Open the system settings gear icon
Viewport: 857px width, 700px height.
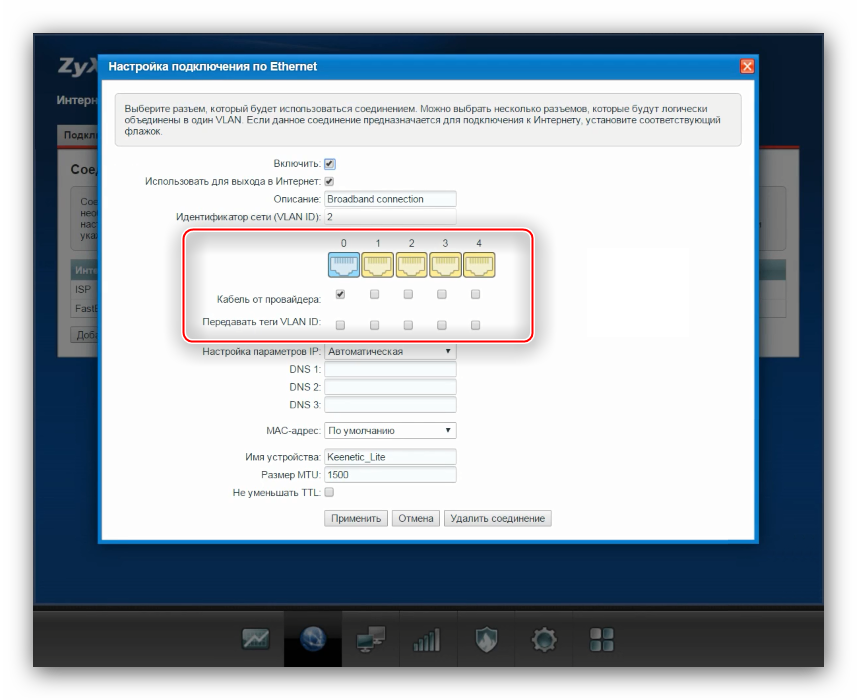point(544,639)
